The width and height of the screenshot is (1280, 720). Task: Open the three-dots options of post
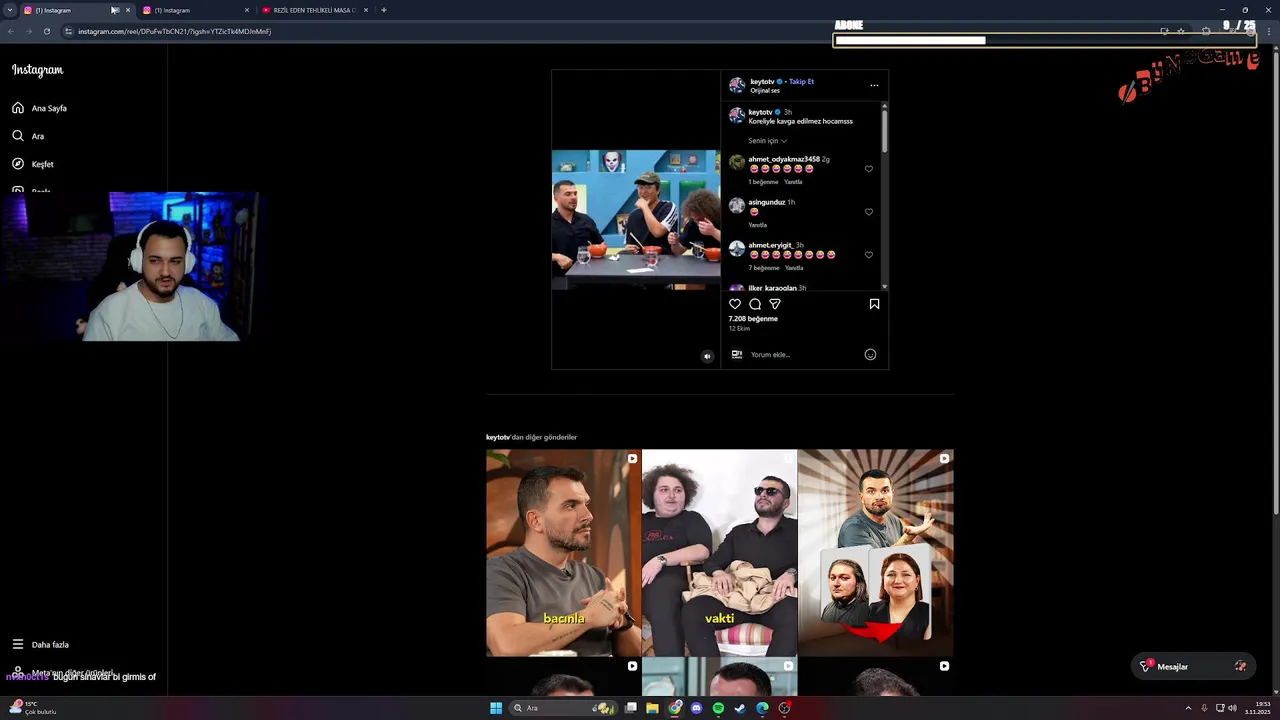point(874,85)
